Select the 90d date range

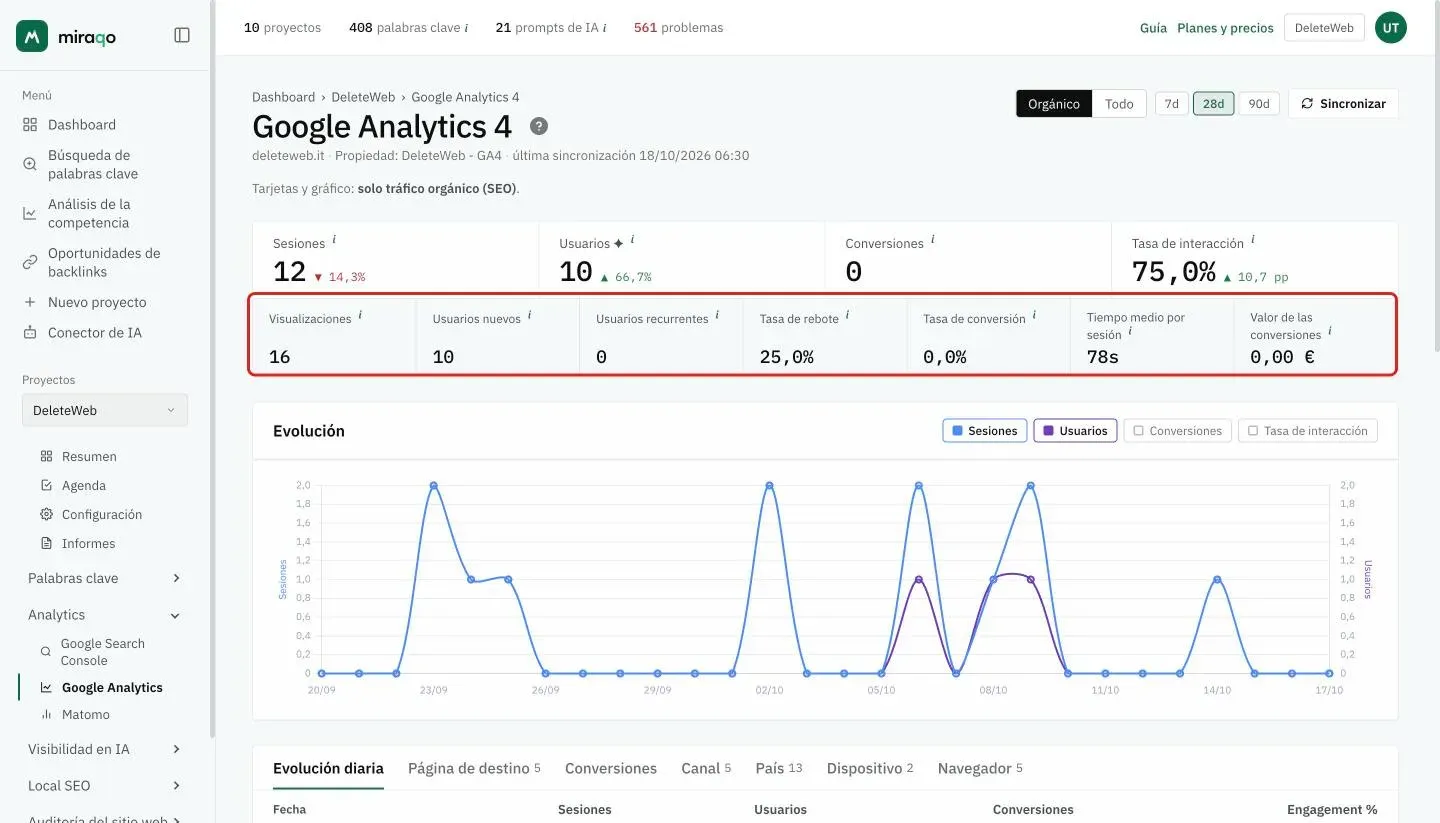tap(1259, 104)
